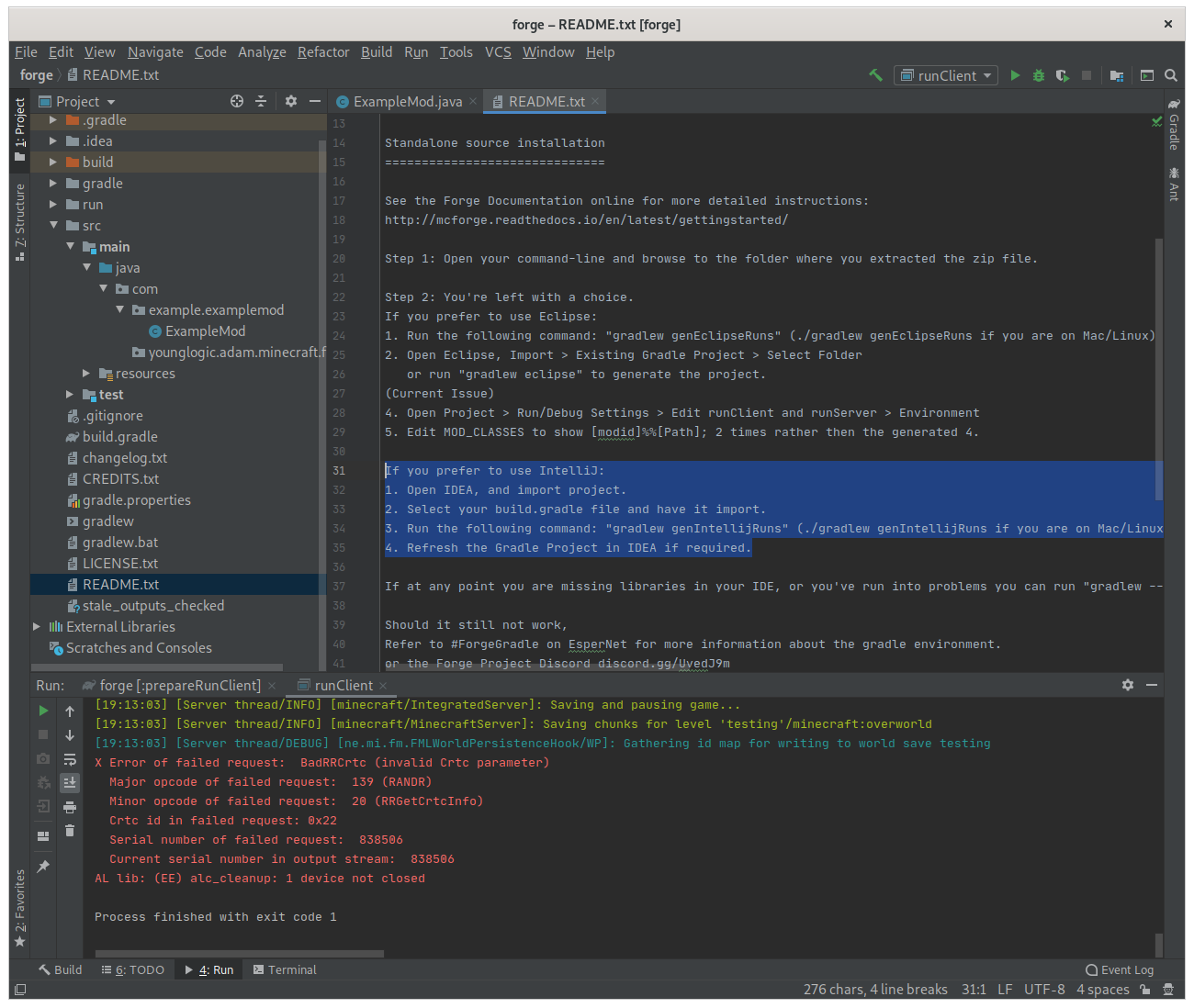This screenshot has width=1194, height=1008.
Task: Clear the console with the trash icon
Action: (70, 831)
